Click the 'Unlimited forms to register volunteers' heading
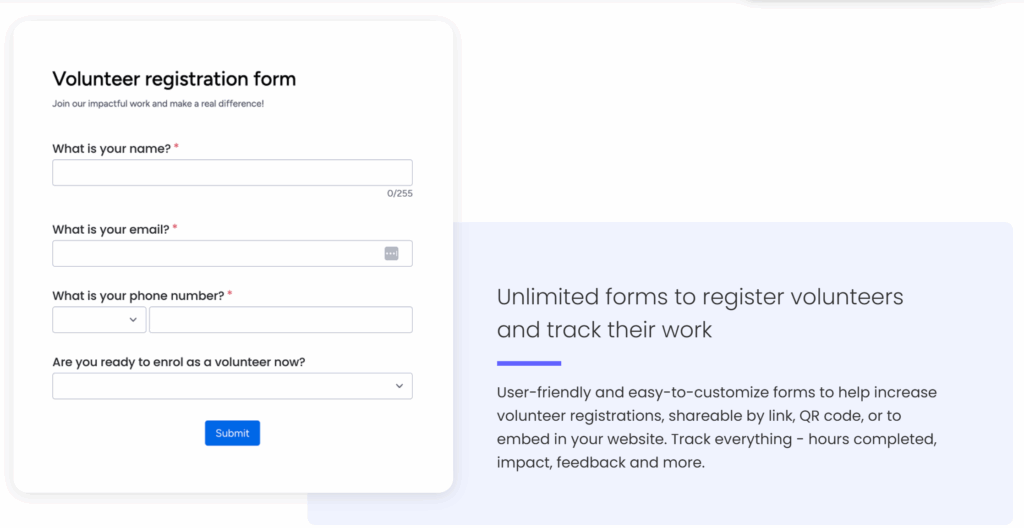Screen dimensions: 1024x528 pos(700,313)
